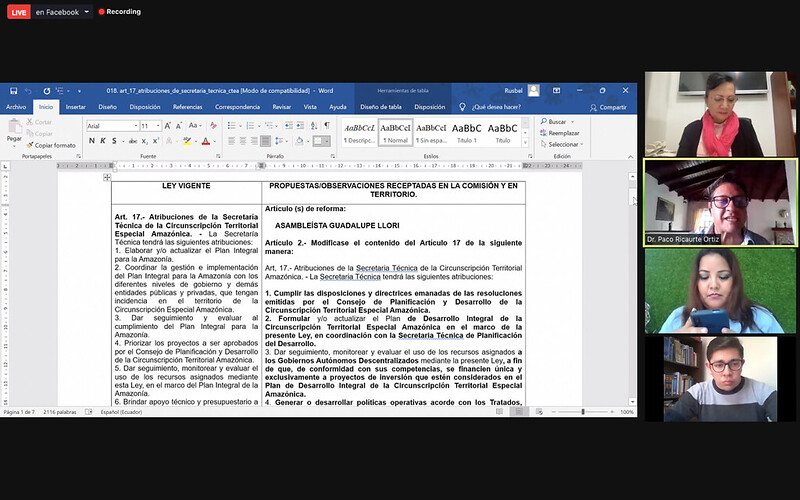Viewport: 800px width, 500px height.
Task: Align text left
Action: 231,141
